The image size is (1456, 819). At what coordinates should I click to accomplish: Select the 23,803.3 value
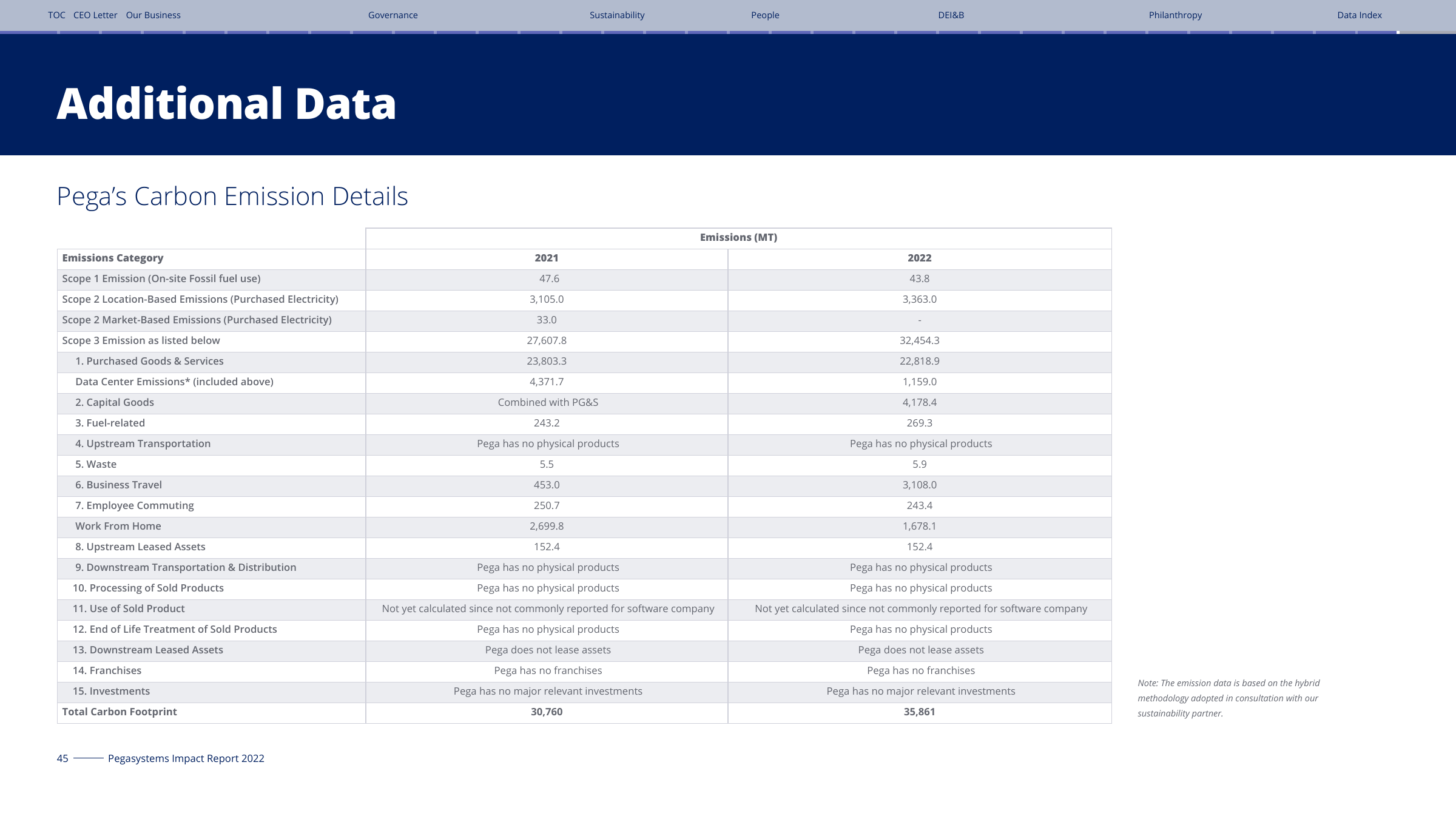tap(547, 361)
